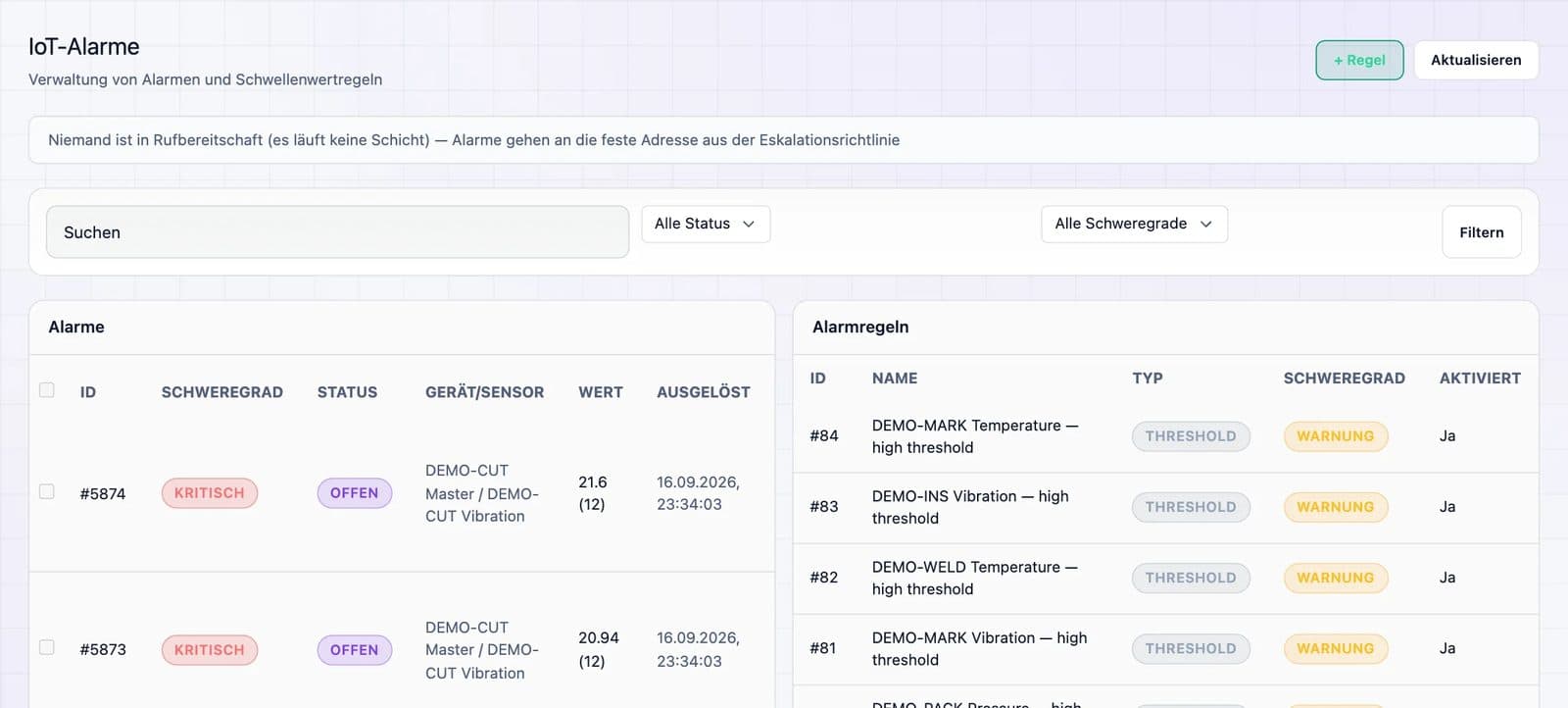Click the THRESHOLD badge of rule #82
This screenshot has width=1568, height=708.
[1191, 578]
